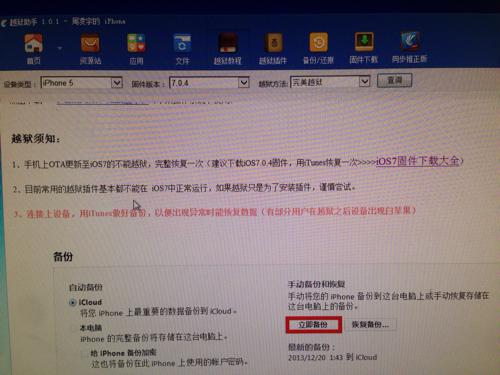
Task: Open the 固件下载 firmware download icon
Action: (x=364, y=48)
